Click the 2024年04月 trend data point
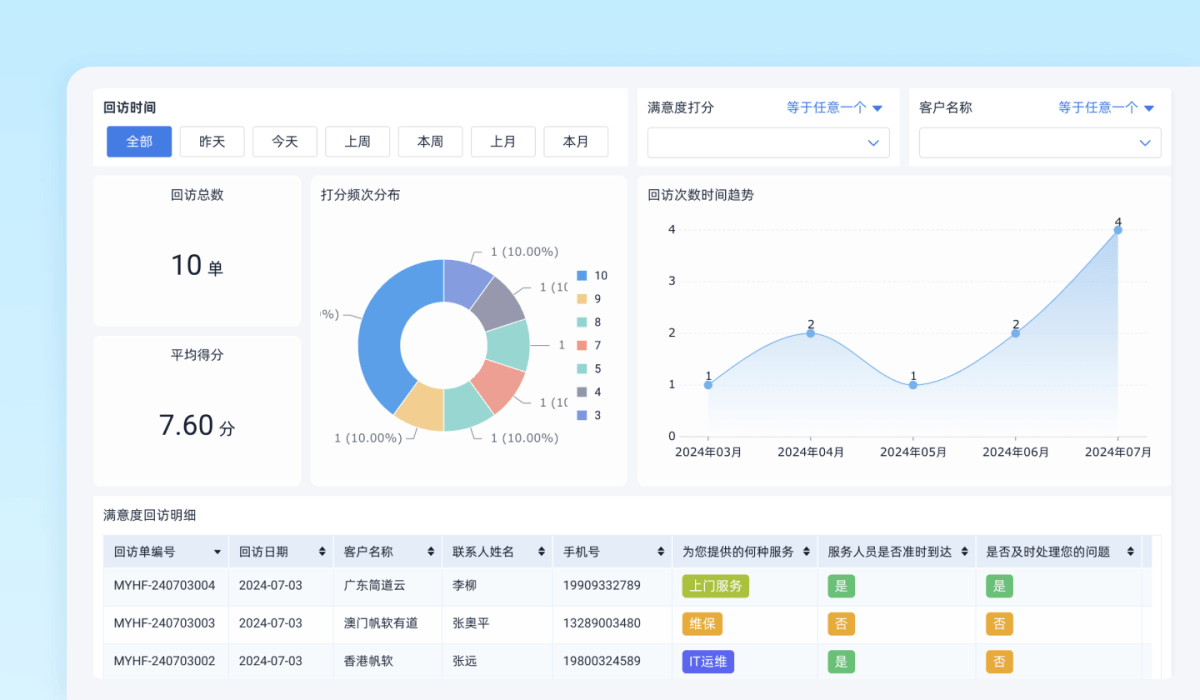The width and height of the screenshot is (1200, 700). (x=811, y=333)
